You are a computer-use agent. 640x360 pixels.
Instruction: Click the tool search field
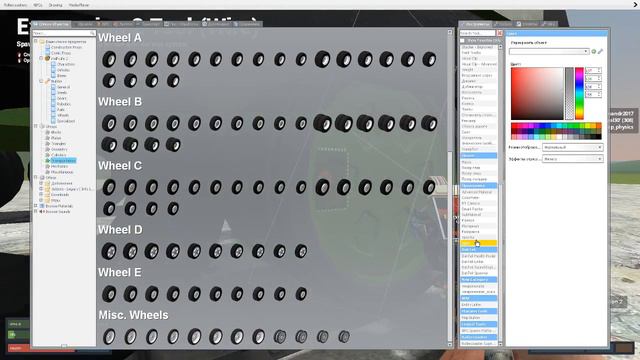pyautogui.click(x=477, y=33)
